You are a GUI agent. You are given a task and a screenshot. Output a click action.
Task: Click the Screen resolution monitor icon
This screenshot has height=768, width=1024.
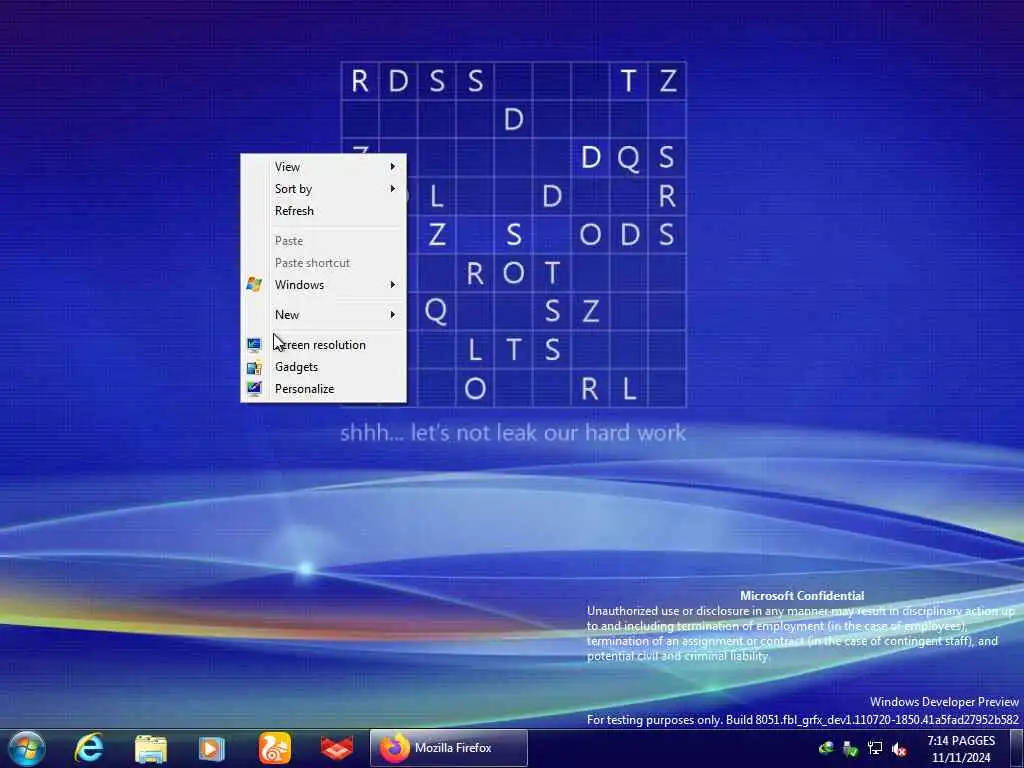coord(254,344)
